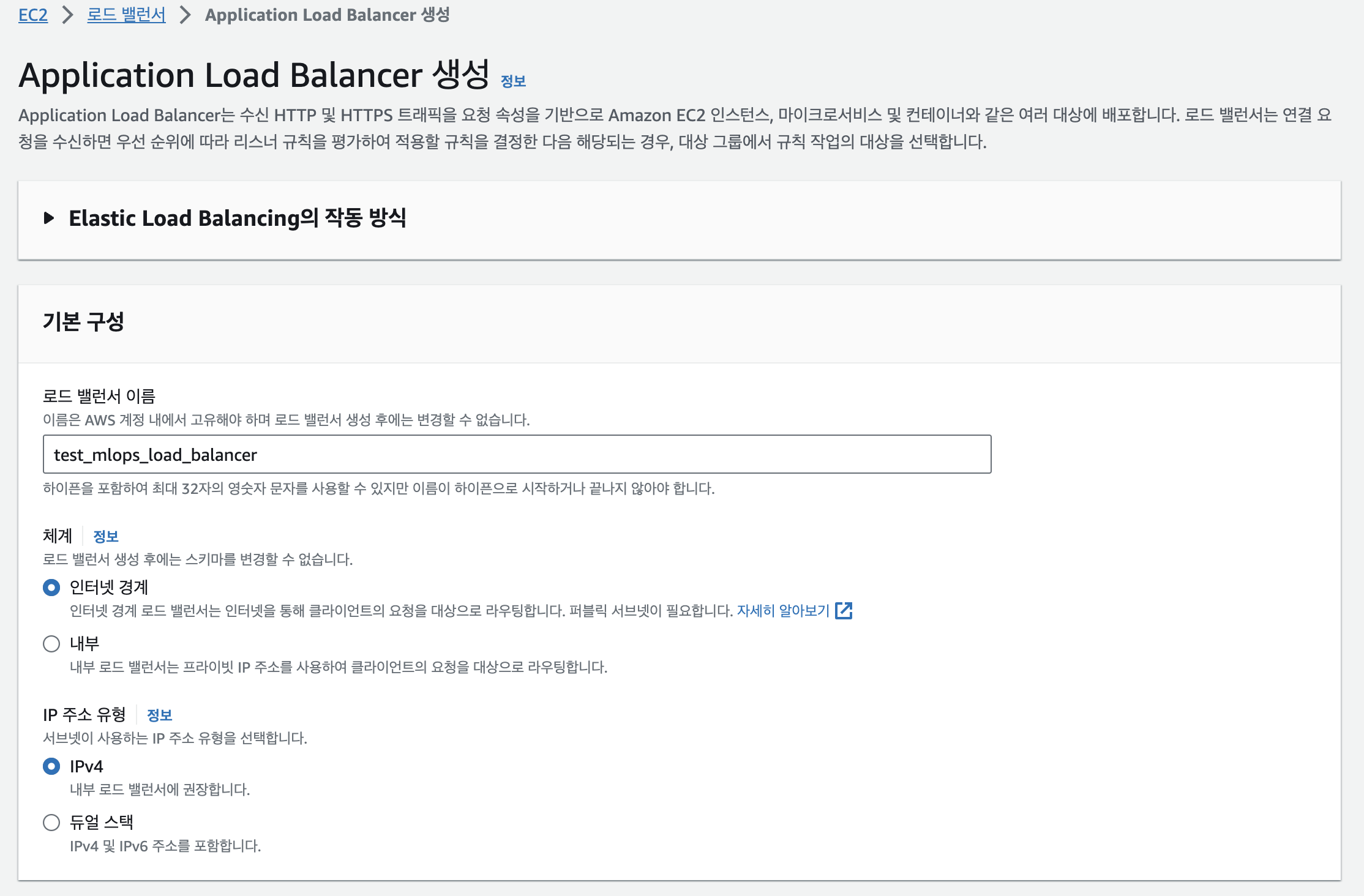Viewport: 1364px width, 896px height.
Task: Click the external link icon beside 자세히 알아보기
Action: 844,610
